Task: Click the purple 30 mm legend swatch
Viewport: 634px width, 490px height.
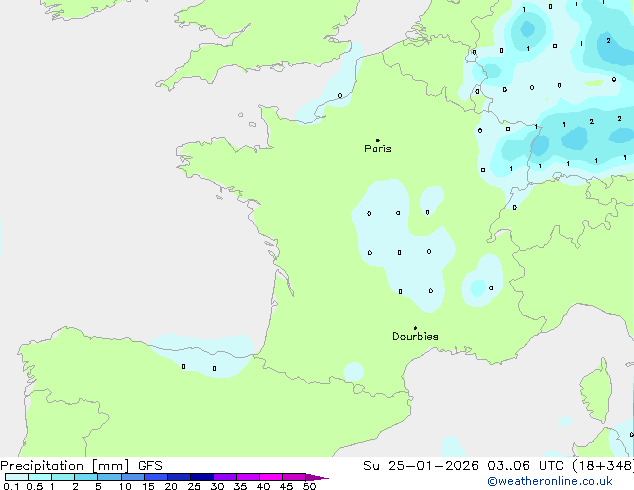Action: pos(225,477)
